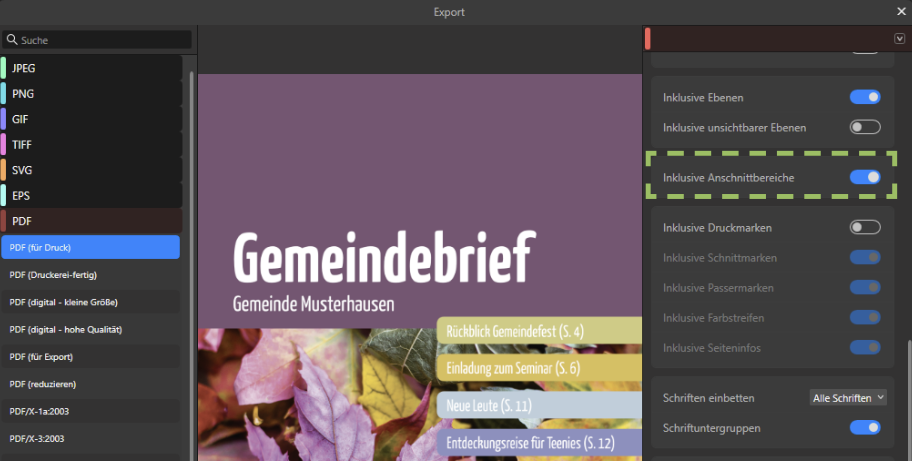
Task: Choose the TIFF export format
Action: click(x=91, y=145)
